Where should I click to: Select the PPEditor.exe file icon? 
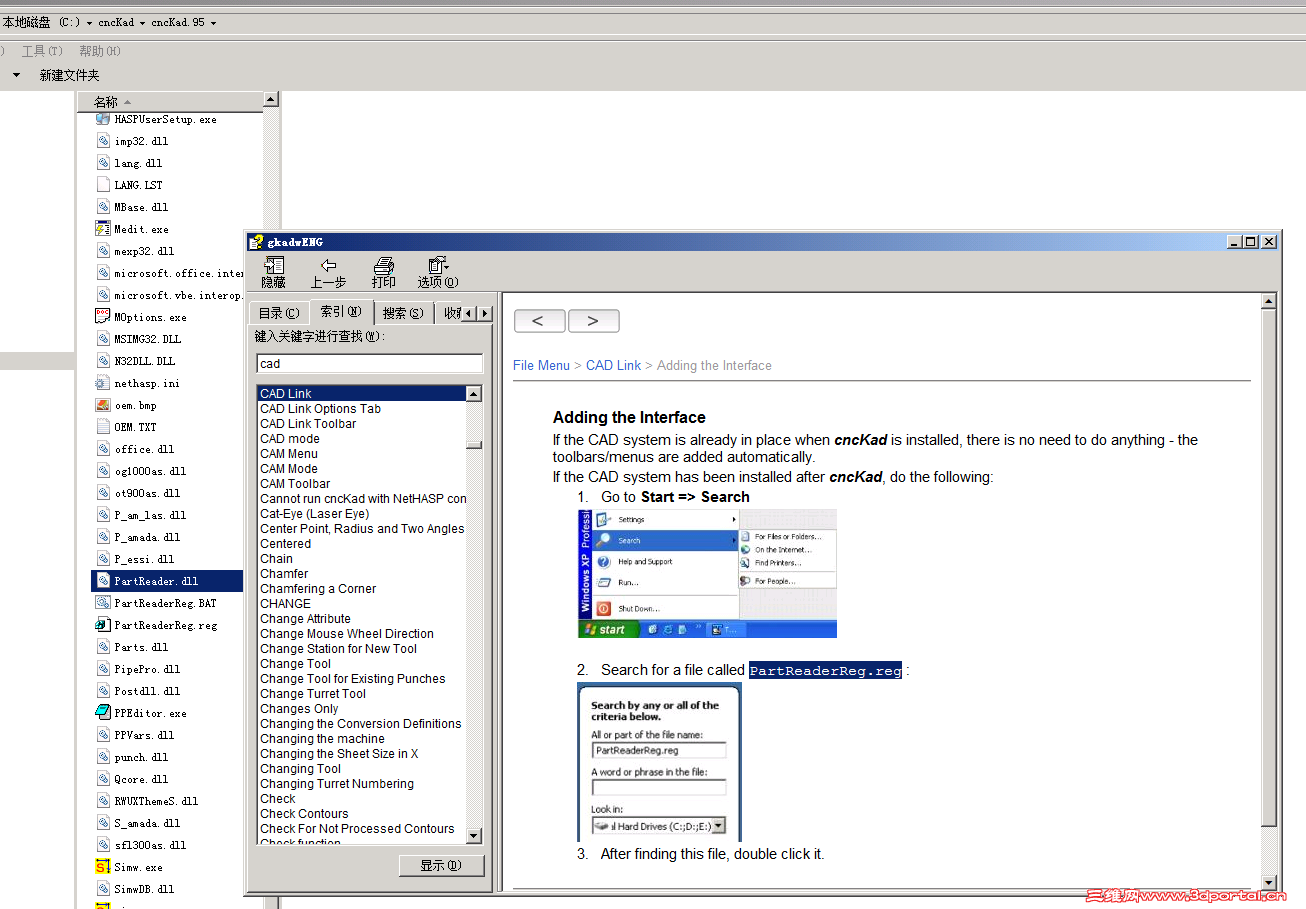[103, 713]
